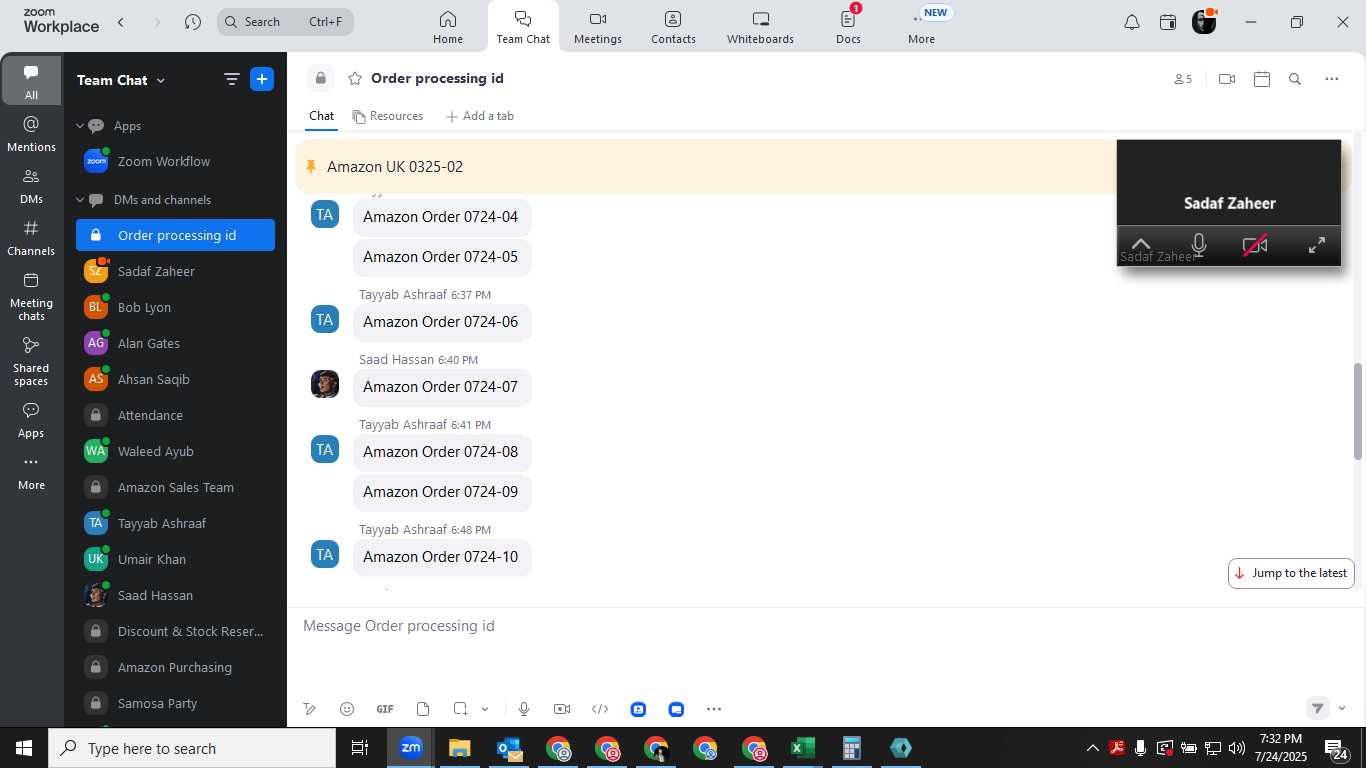Open Mentions in the sidebar
This screenshot has width=1366, height=768.
[x=31, y=134]
